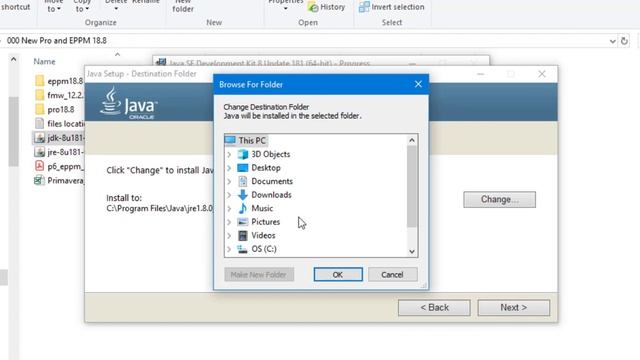Select the Desktop folder icon

pyautogui.click(x=243, y=168)
